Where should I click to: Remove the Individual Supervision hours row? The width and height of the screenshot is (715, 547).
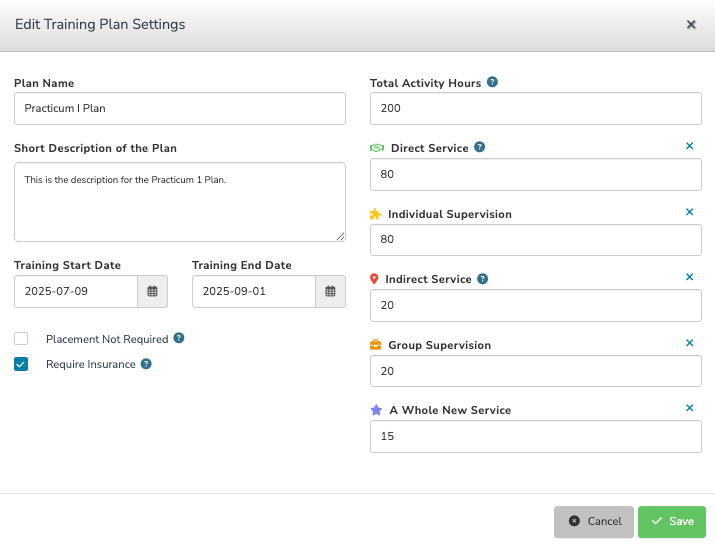click(689, 212)
